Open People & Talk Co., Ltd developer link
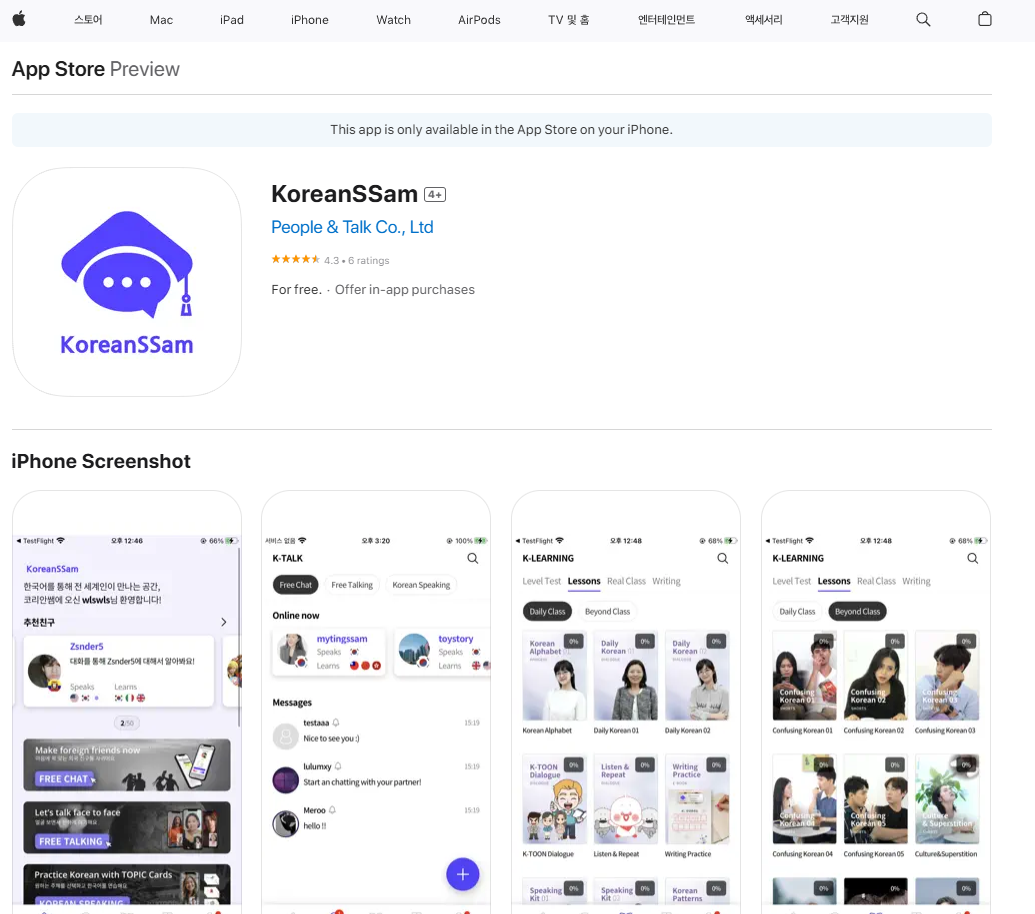This screenshot has height=914, width=1035. [352, 227]
